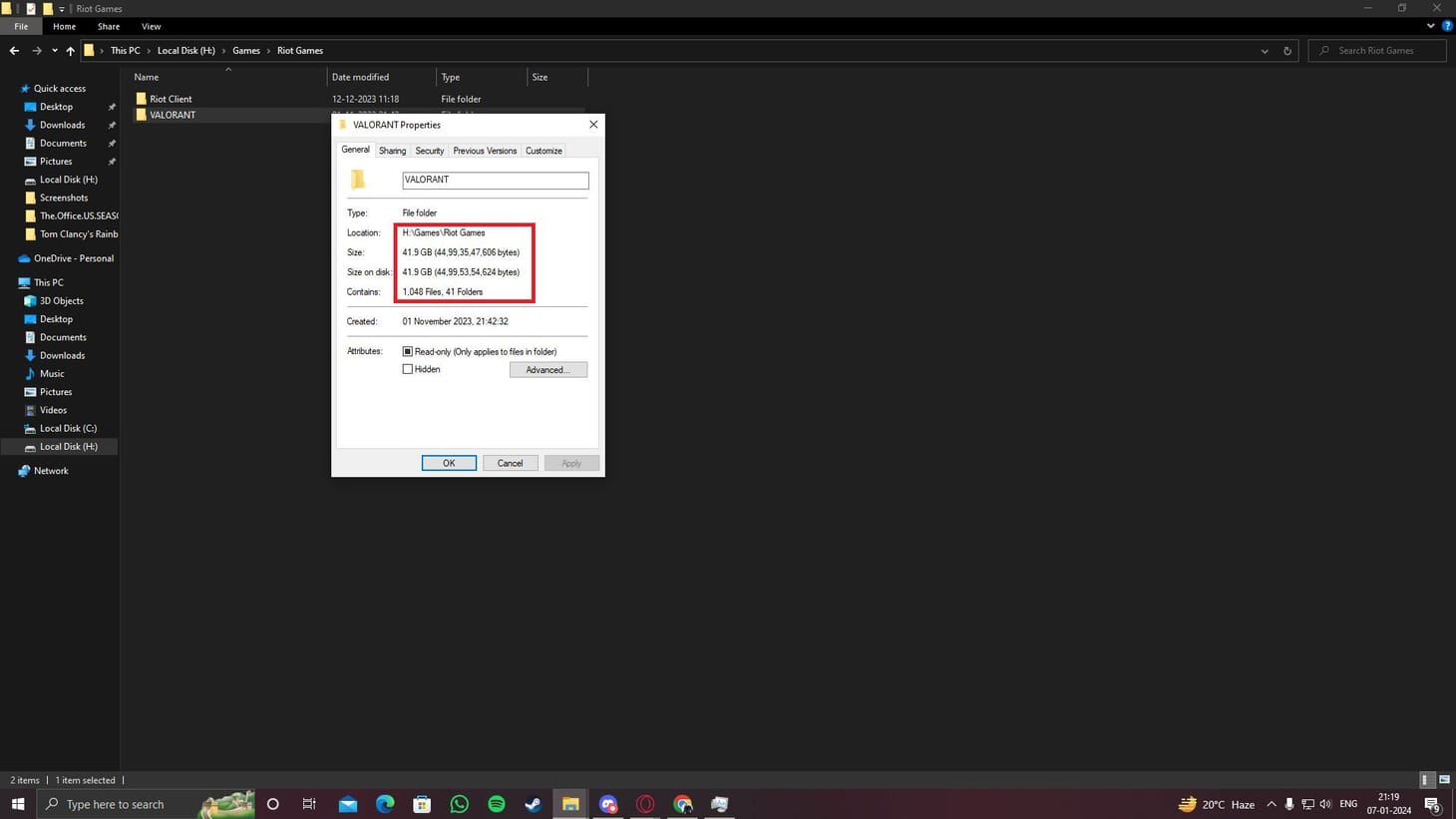Open the Mail app from the taskbar

tap(347, 804)
